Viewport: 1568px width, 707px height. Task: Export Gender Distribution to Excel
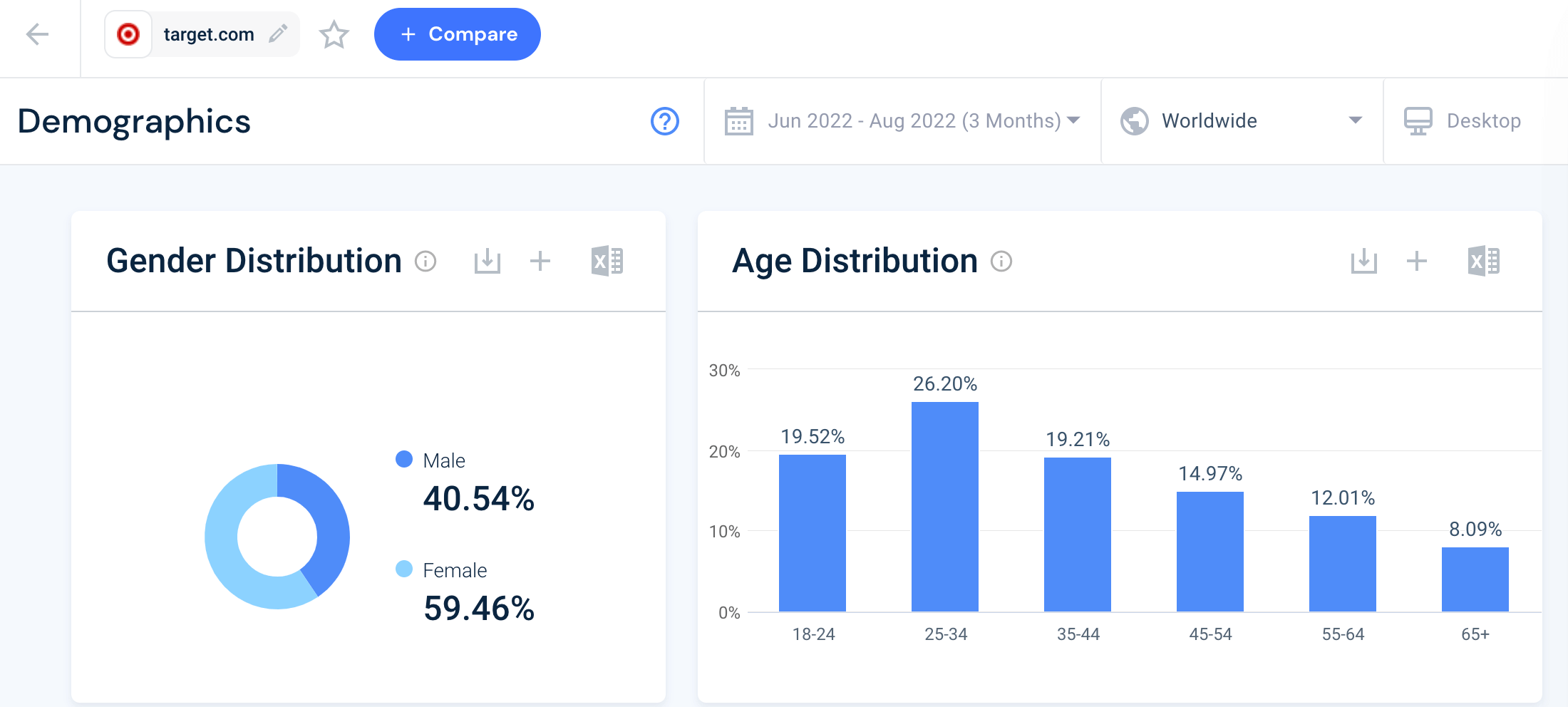click(x=607, y=261)
